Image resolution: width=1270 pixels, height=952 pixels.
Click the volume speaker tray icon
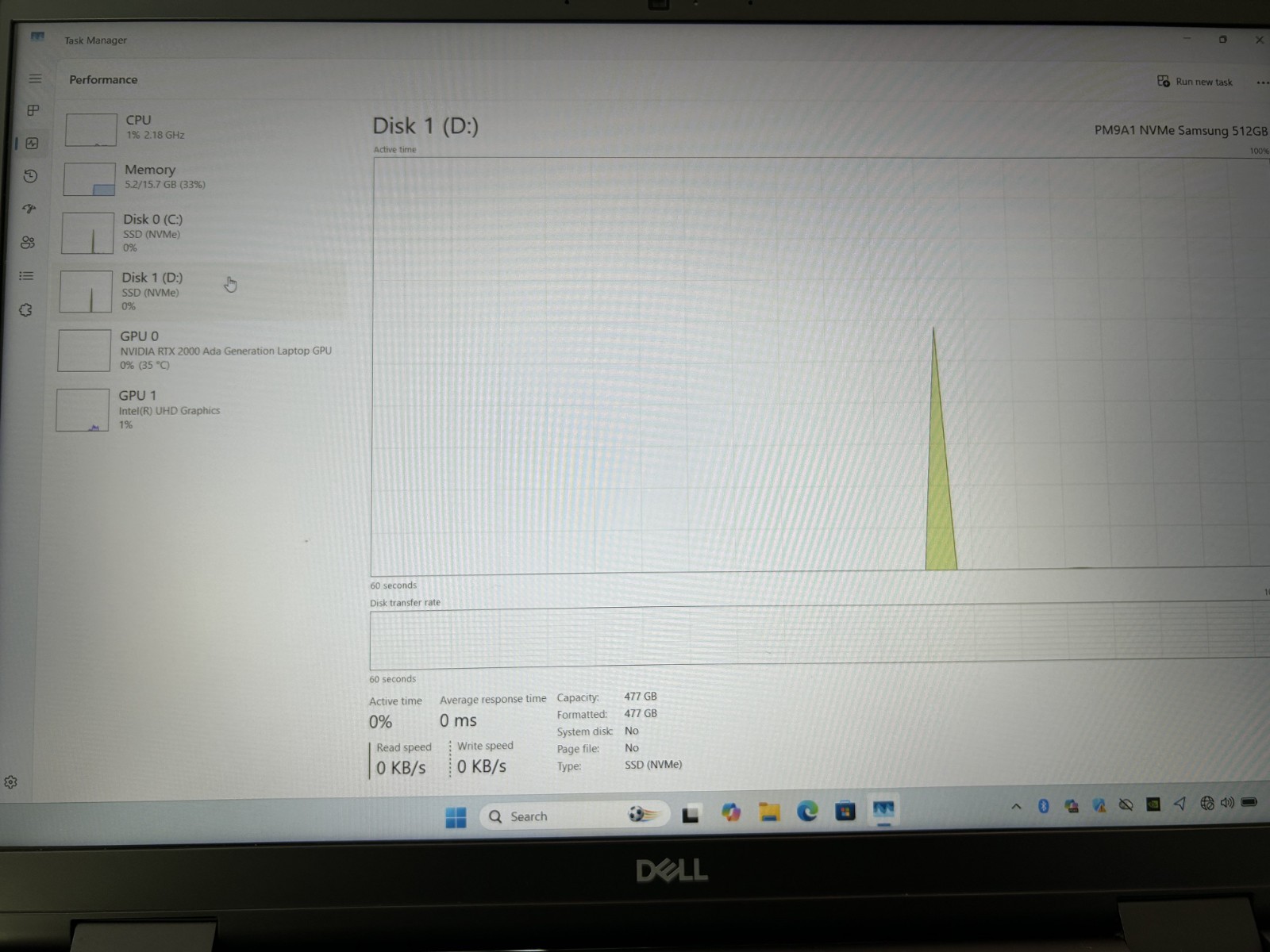[x=1227, y=802]
